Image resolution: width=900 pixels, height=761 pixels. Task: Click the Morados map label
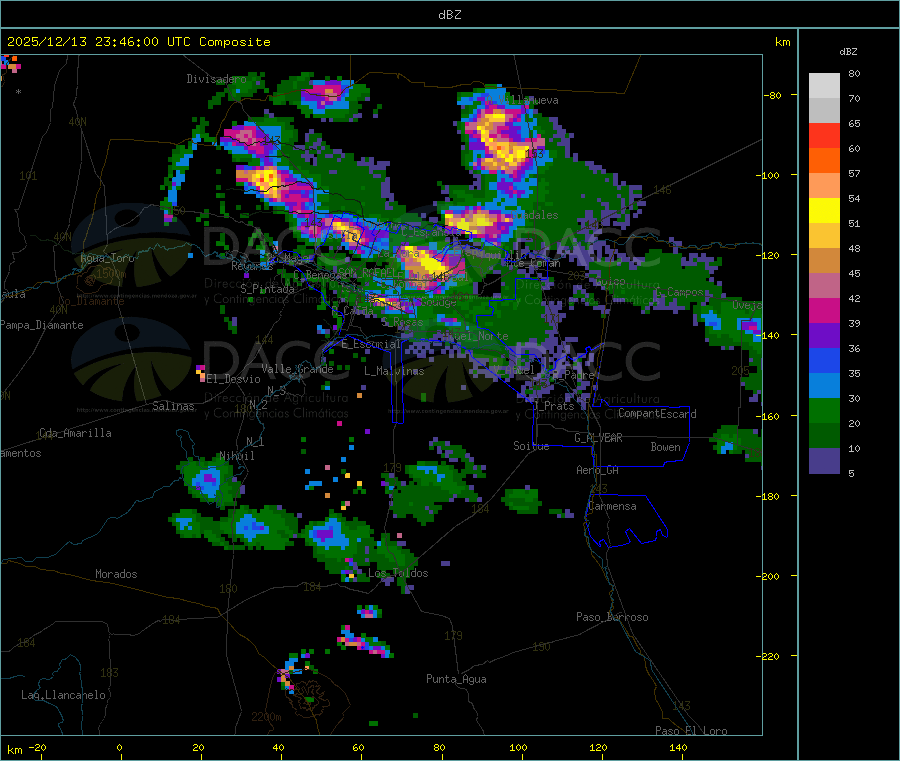point(117,574)
